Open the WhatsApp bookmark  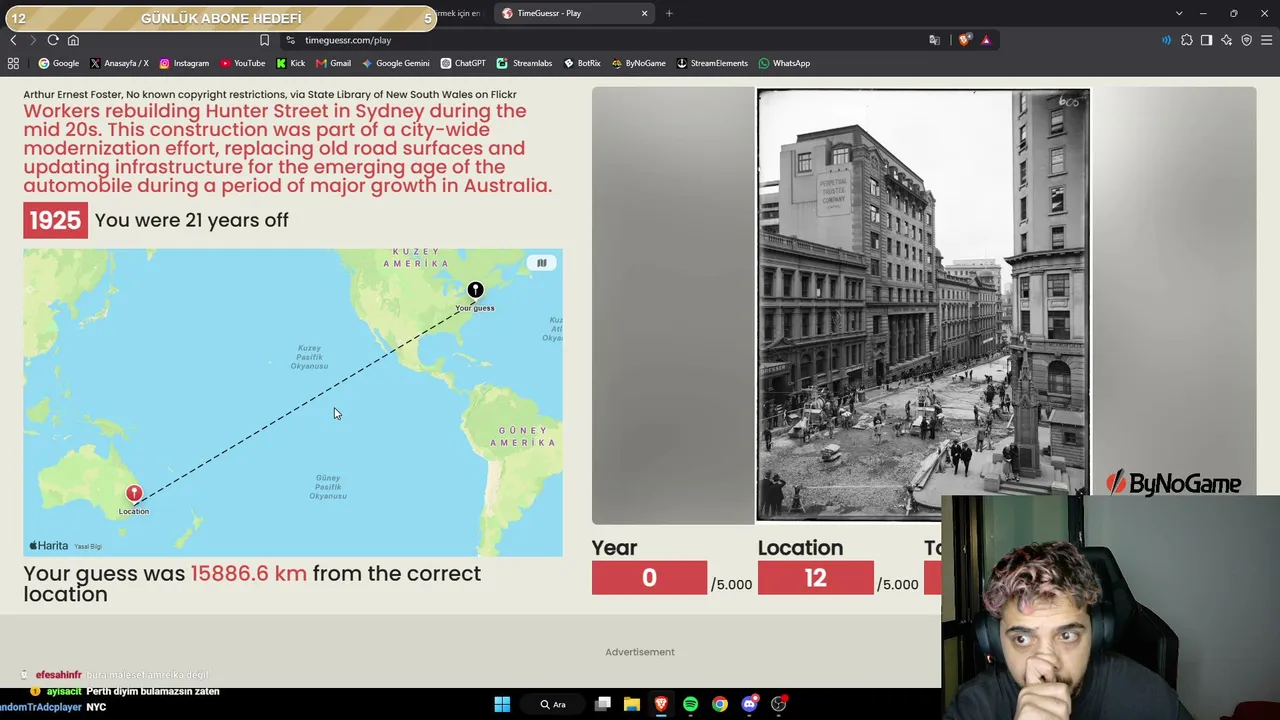point(784,63)
